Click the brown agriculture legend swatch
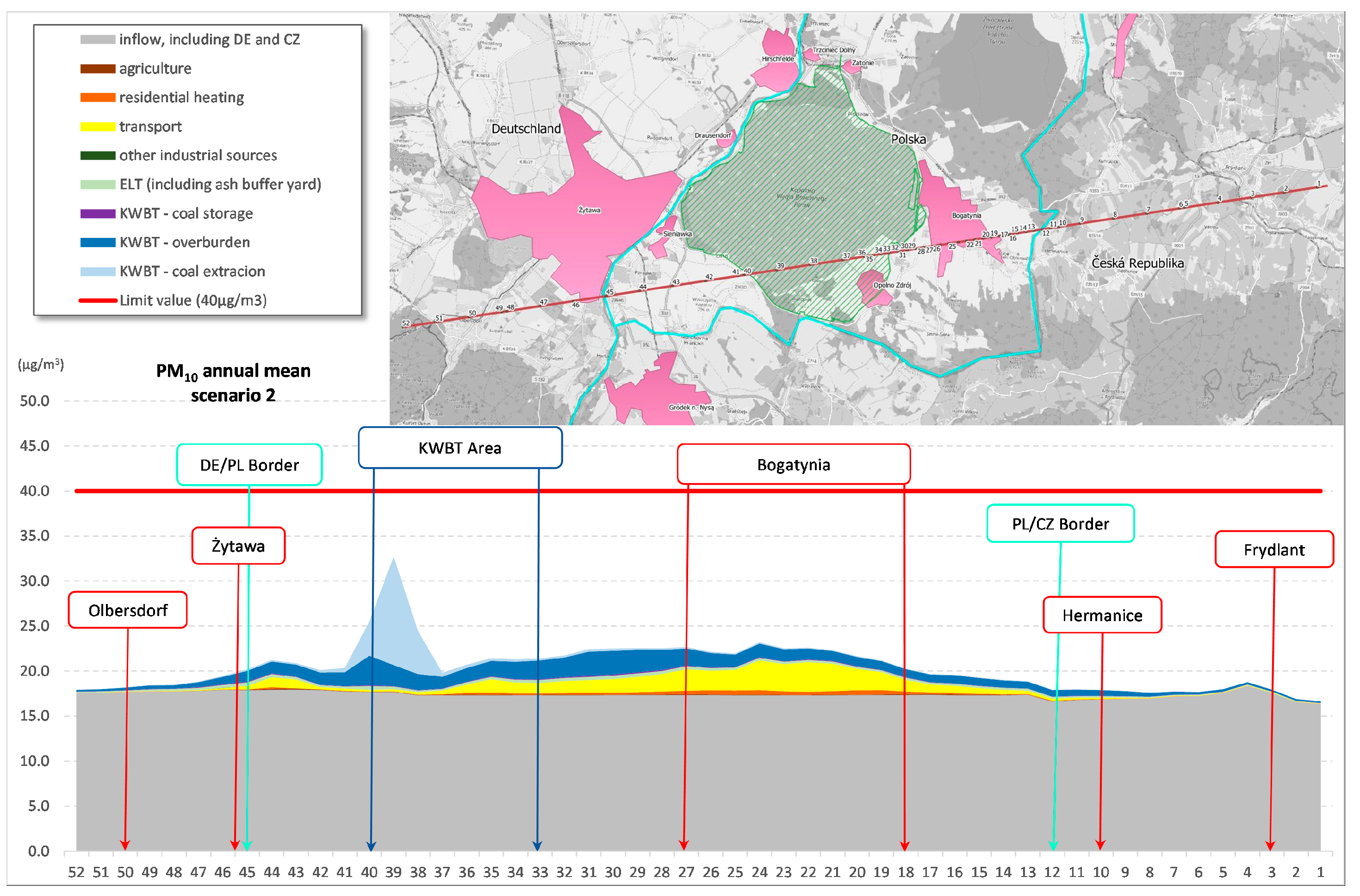Image resolution: width=1360 pixels, height=896 pixels. click(x=98, y=68)
